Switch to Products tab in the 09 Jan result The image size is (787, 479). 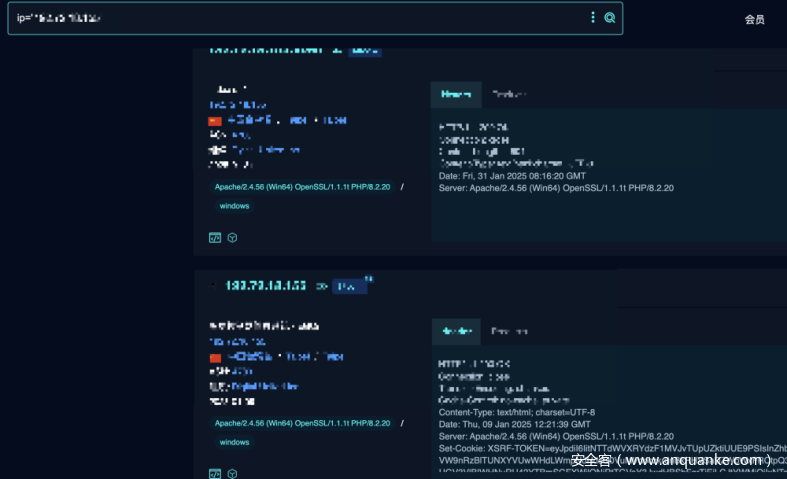click(509, 331)
